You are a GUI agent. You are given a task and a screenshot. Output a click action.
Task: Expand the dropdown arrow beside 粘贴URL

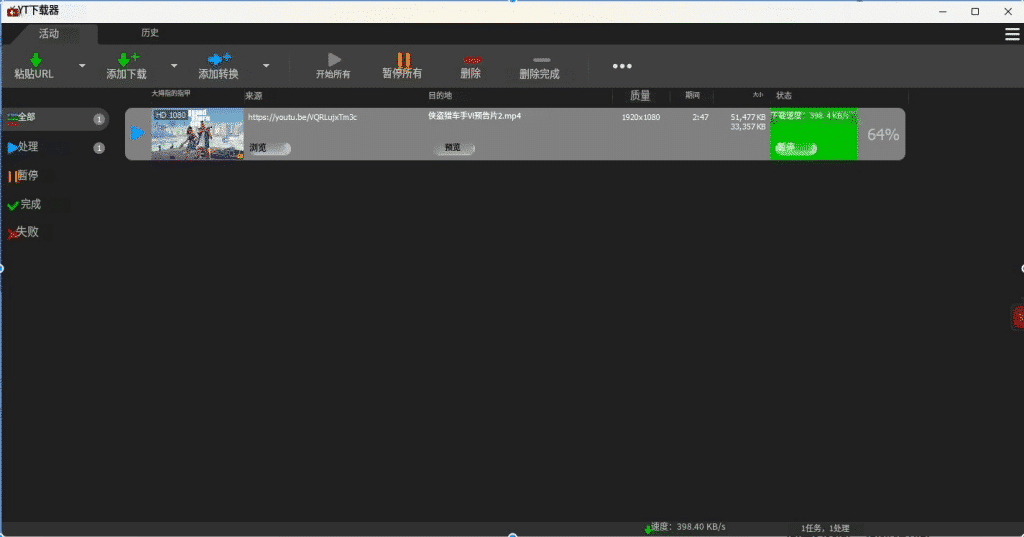(82, 66)
